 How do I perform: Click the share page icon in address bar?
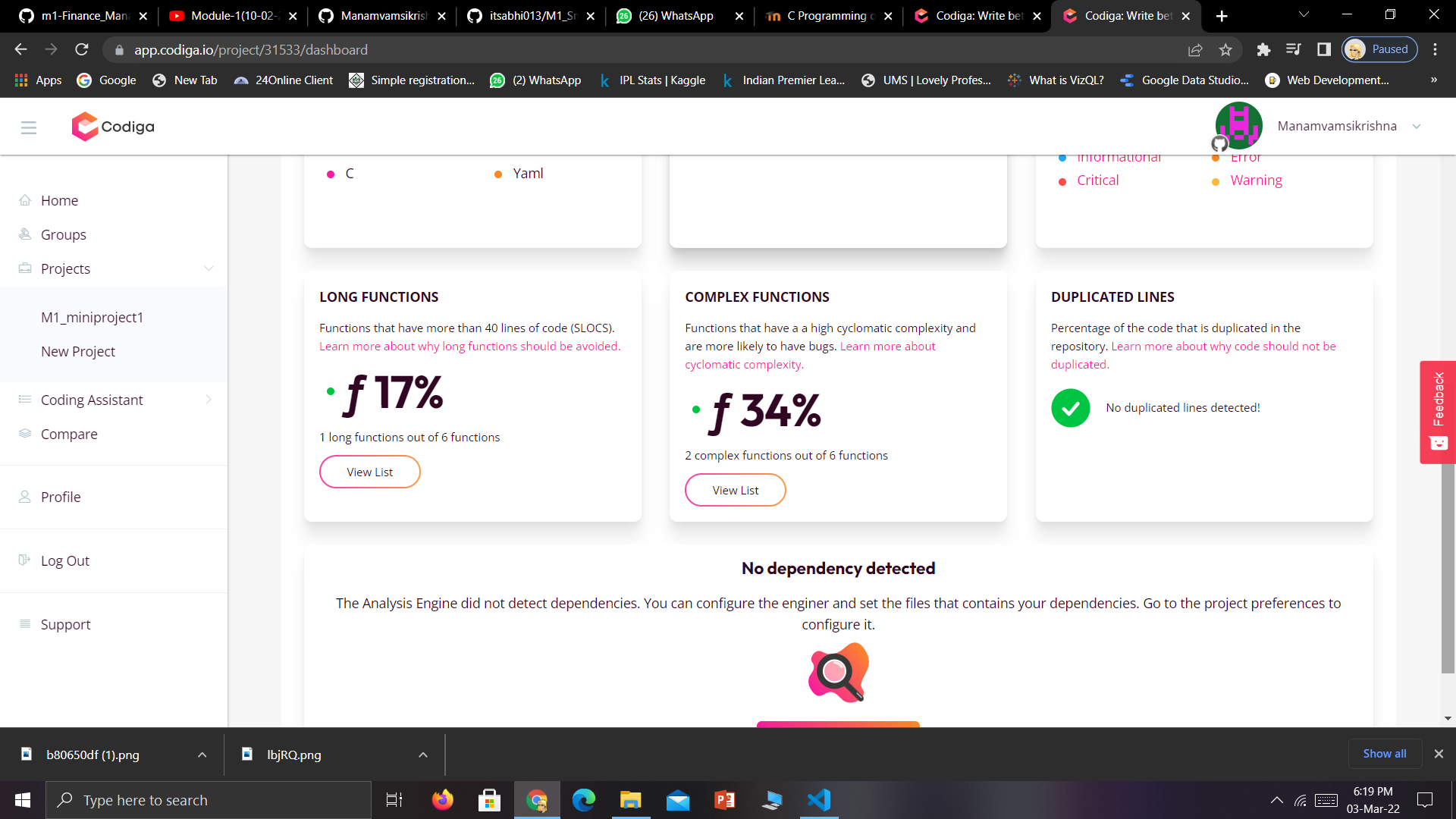click(1195, 49)
